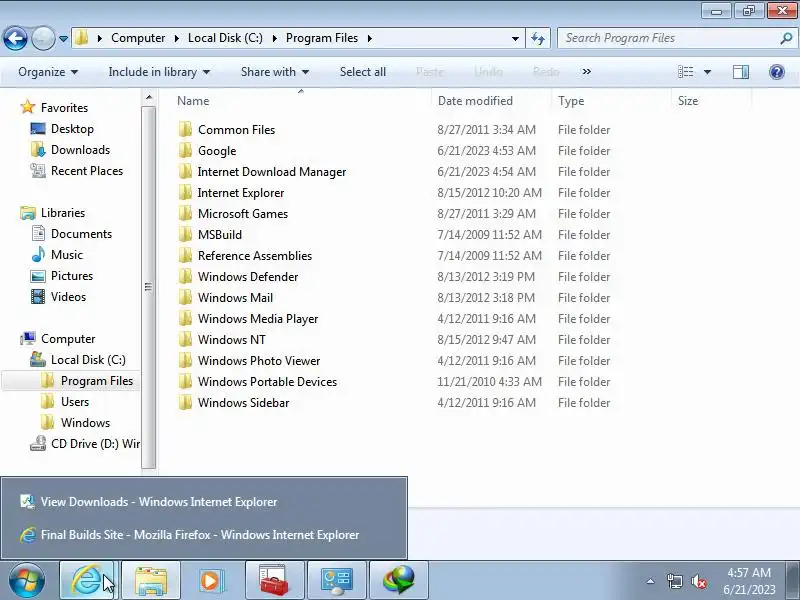Select the Windows Sidebar folder

(243, 402)
